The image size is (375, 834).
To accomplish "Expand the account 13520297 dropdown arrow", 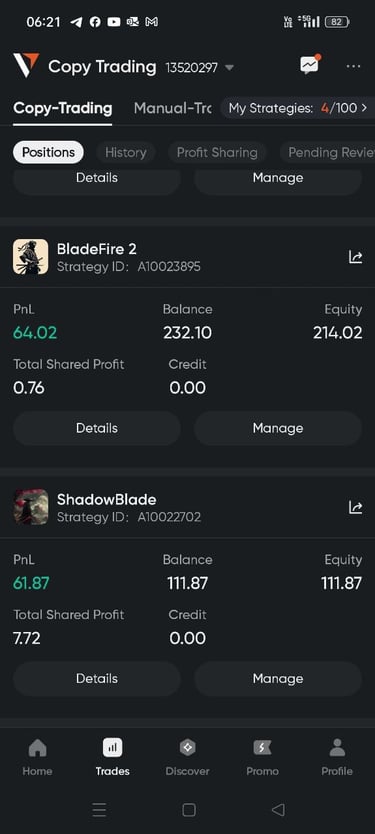I will pos(229,68).
